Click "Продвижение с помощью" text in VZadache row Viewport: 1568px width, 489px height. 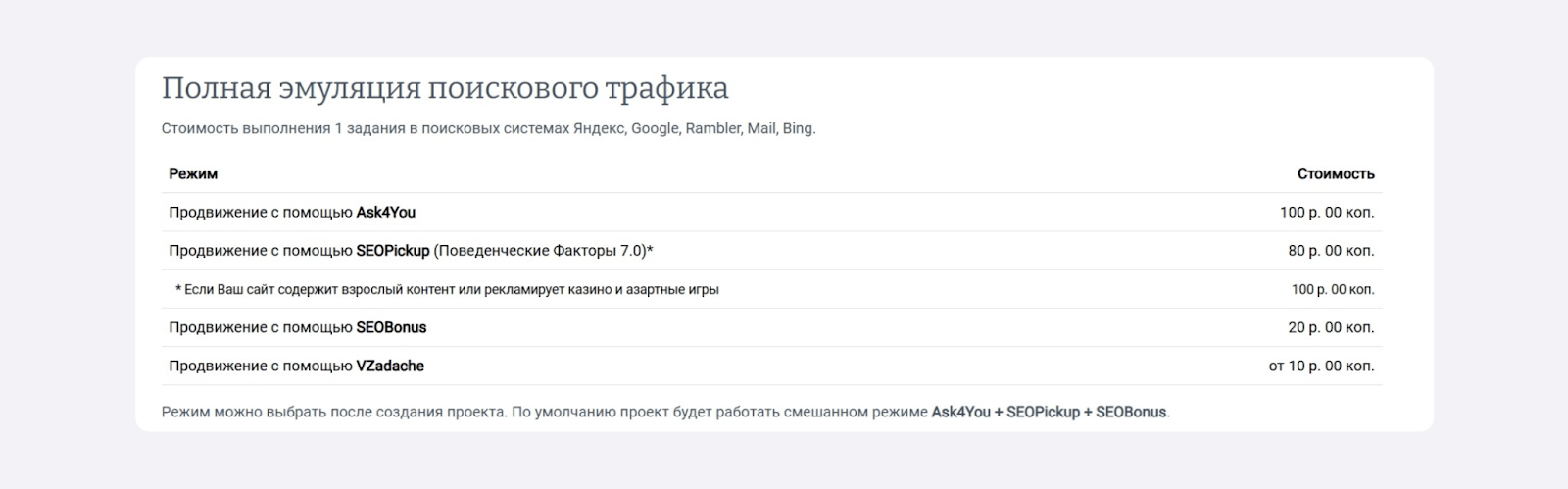260,366
